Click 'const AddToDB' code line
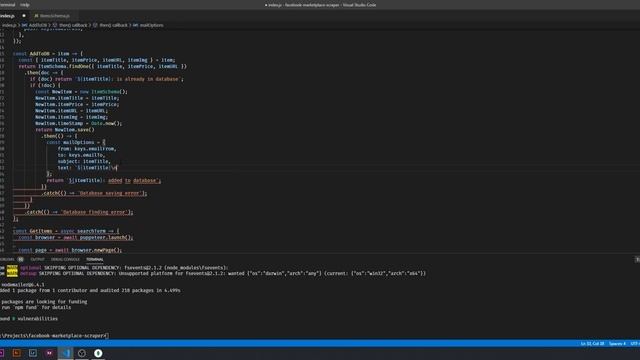Screen dimensions: 640x360 coord(48,53)
